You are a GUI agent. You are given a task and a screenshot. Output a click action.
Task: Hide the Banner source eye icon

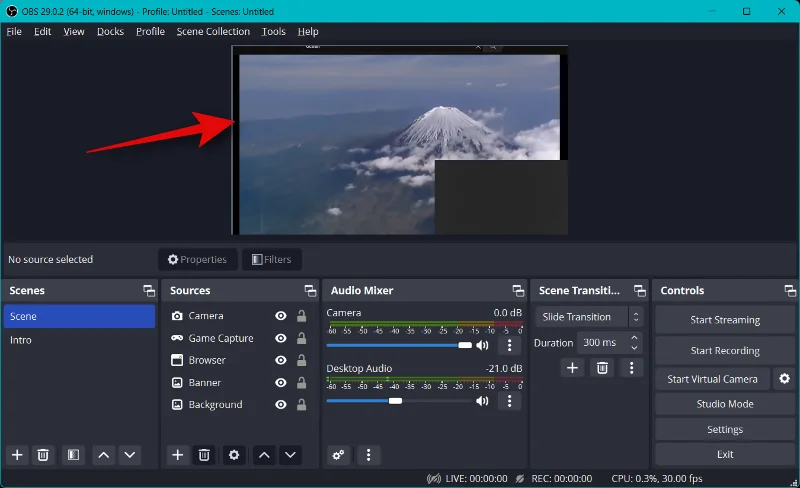click(281, 383)
